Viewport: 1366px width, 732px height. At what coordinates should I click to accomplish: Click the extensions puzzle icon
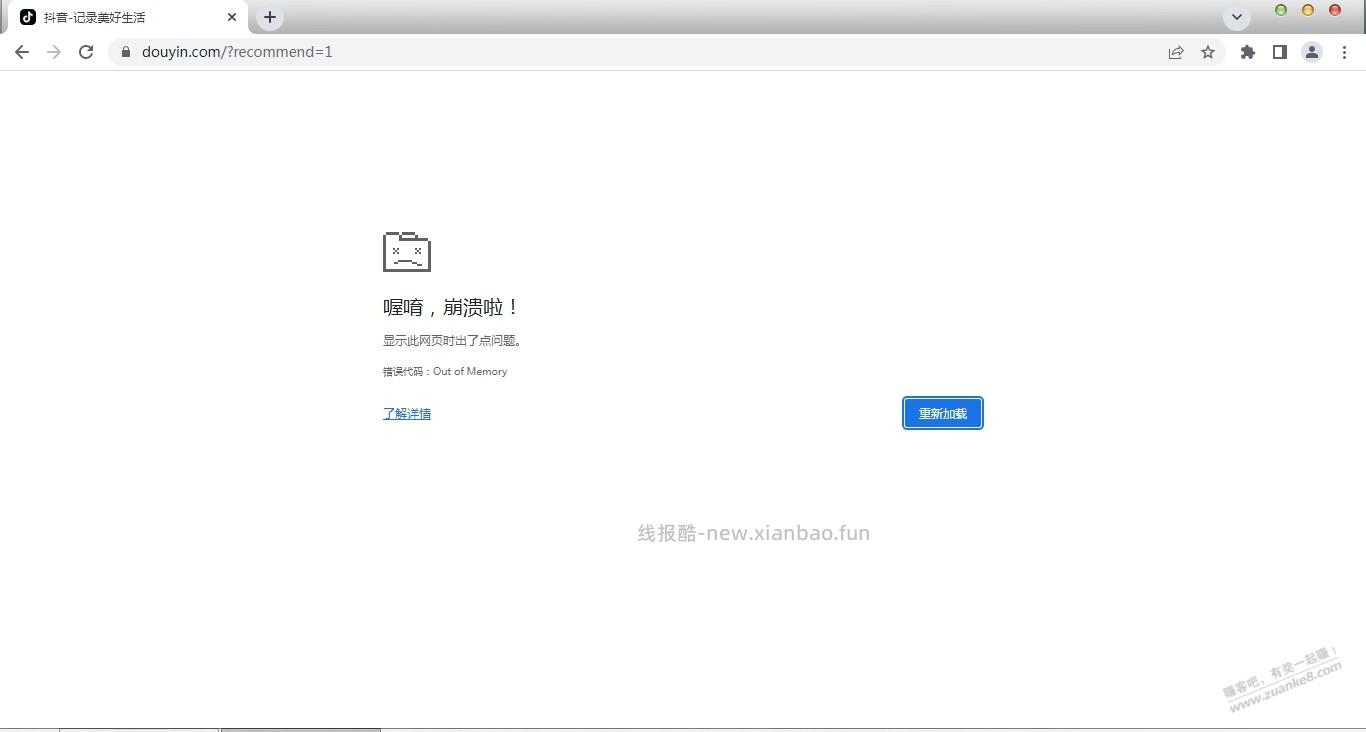pos(1248,52)
